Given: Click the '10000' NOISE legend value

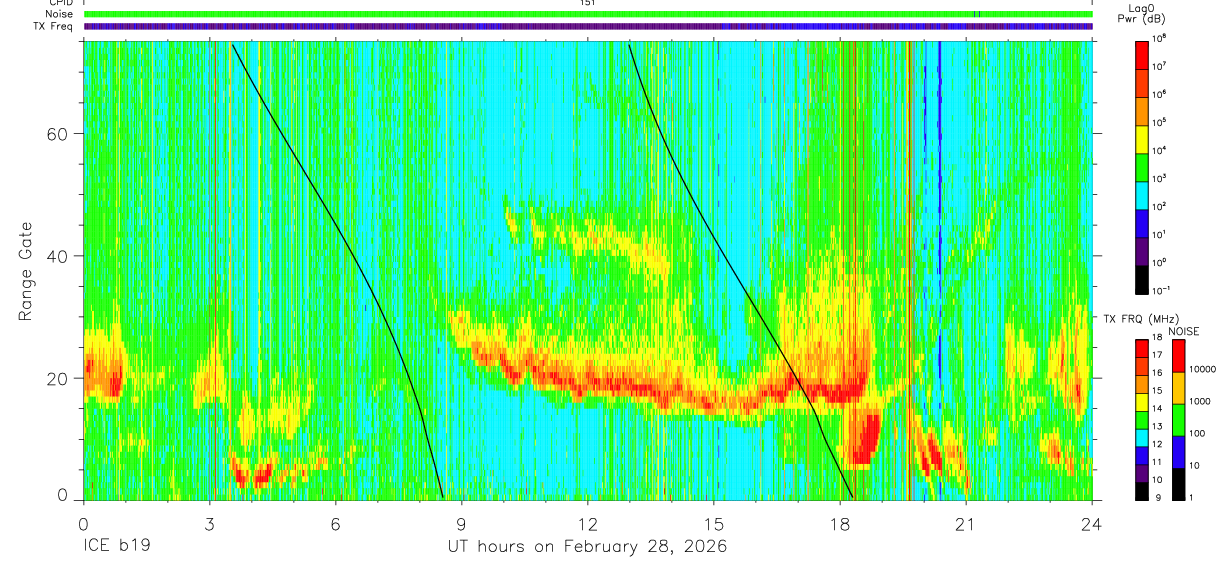Looking at the screenshot, I should click(1202, 370).
